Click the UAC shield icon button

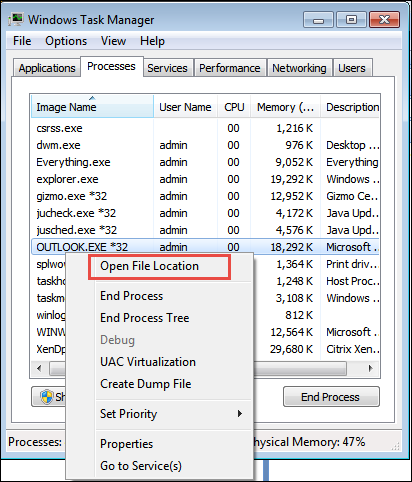click(x=49, y=397)
